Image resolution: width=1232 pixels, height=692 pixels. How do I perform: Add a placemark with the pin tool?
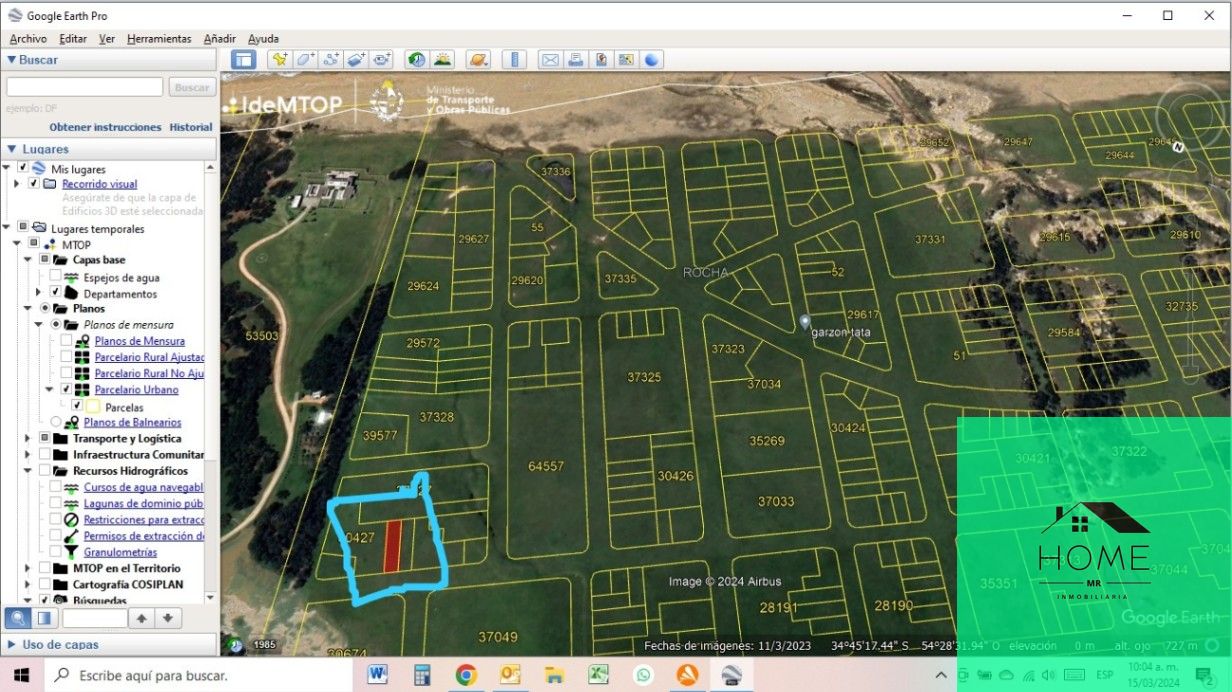click(x=280, y=59)
